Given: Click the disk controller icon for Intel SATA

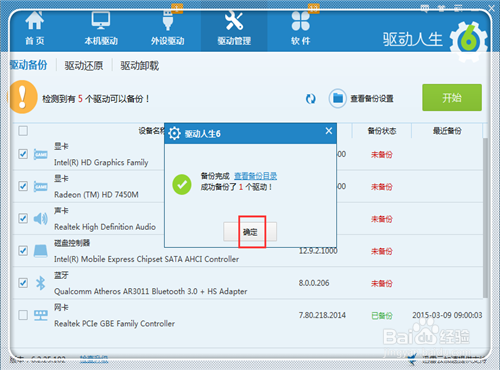Looking at the screenshot, I should (41, 251).
